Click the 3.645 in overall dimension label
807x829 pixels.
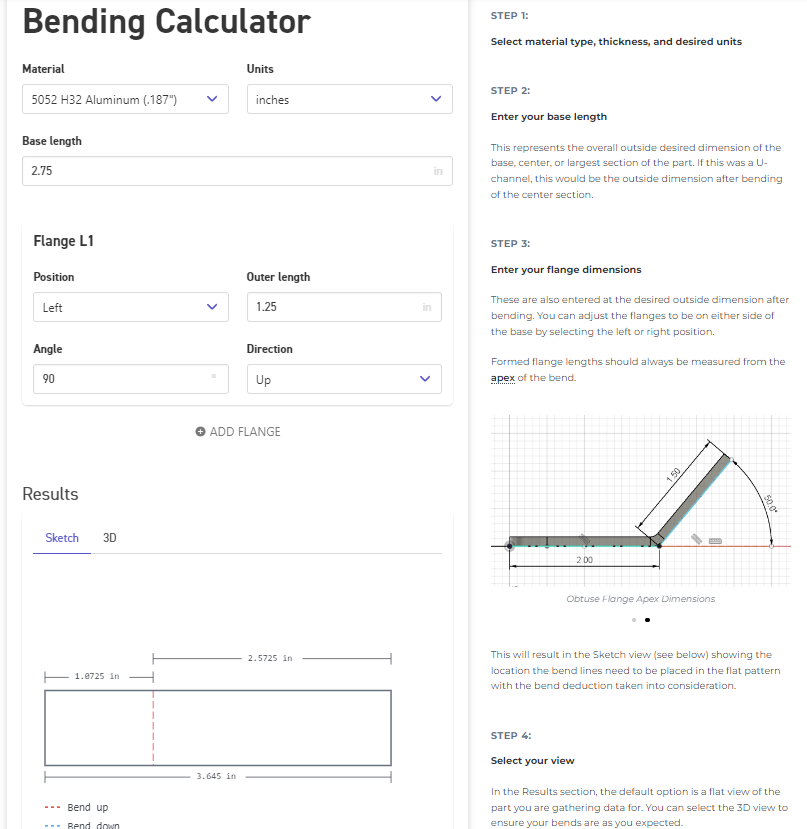(216, 776)
